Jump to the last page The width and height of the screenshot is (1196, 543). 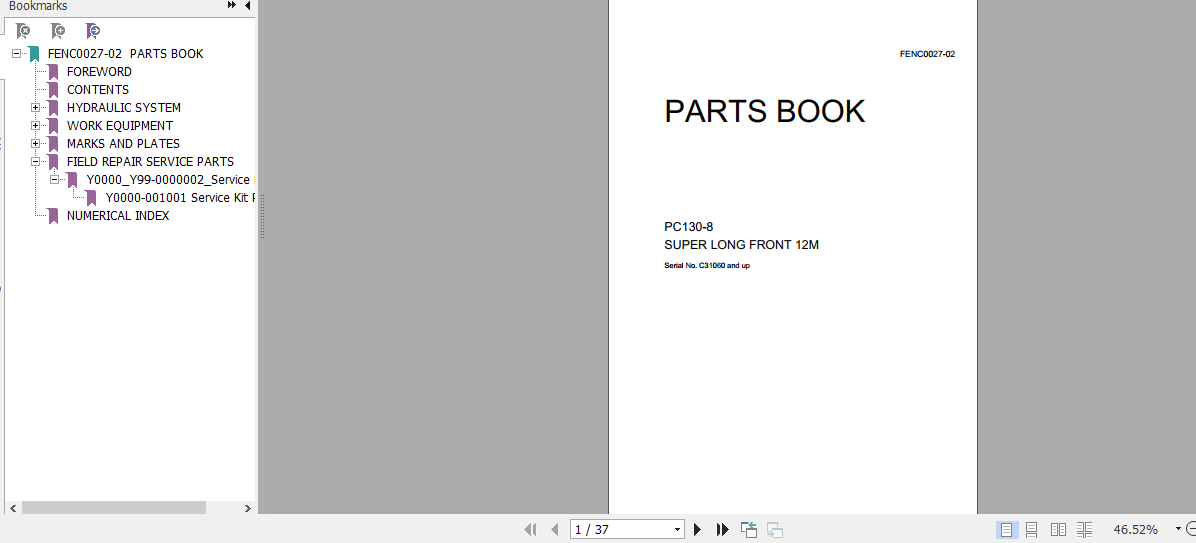(x=722, y=529)
